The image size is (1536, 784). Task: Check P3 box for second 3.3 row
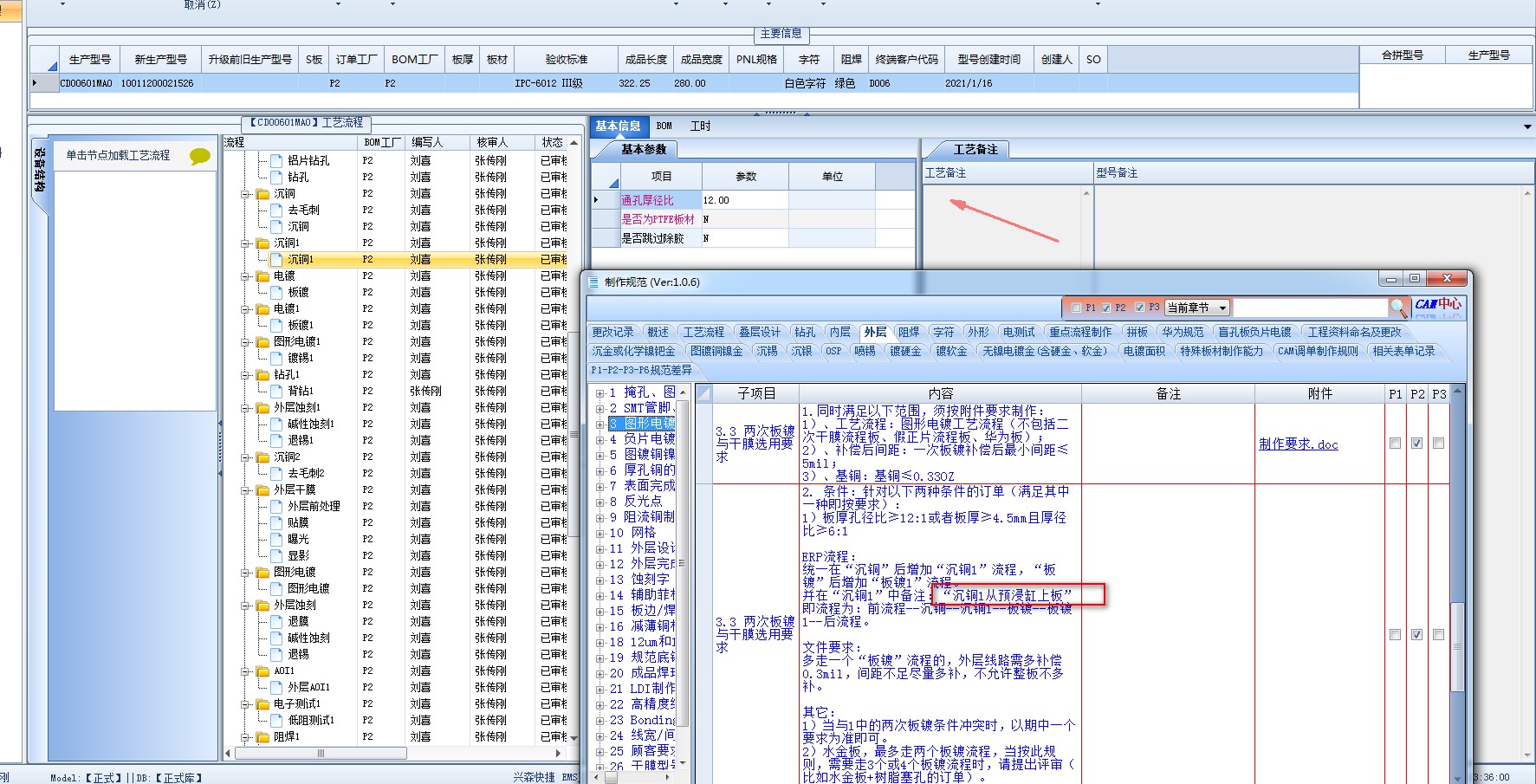pos(1438,634)
